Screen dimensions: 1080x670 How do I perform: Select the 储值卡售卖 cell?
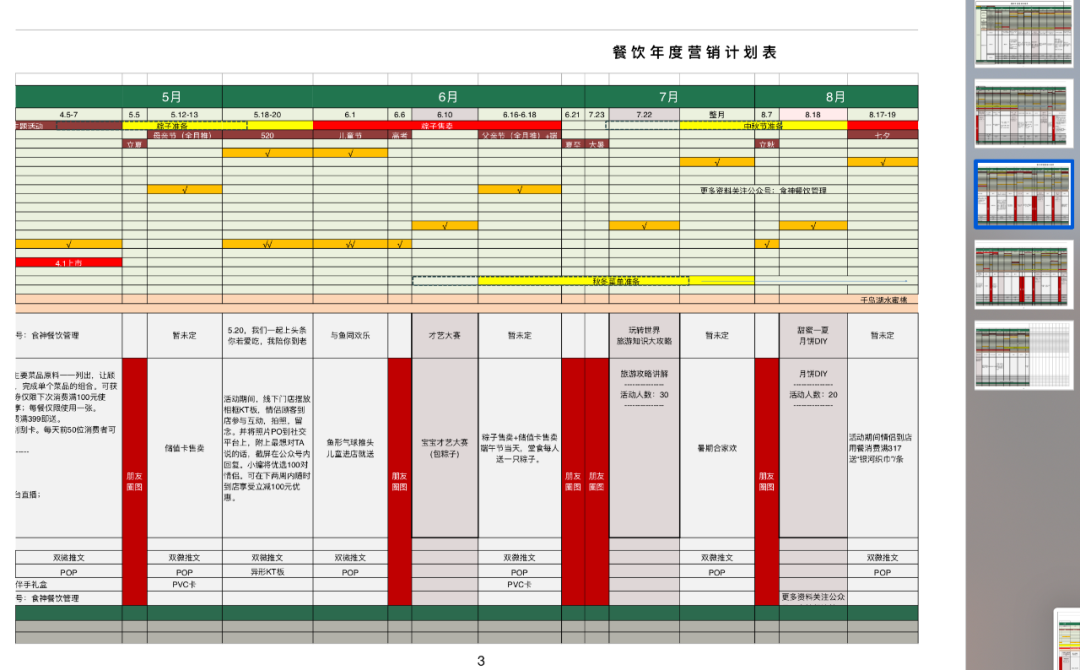(185, 448)
